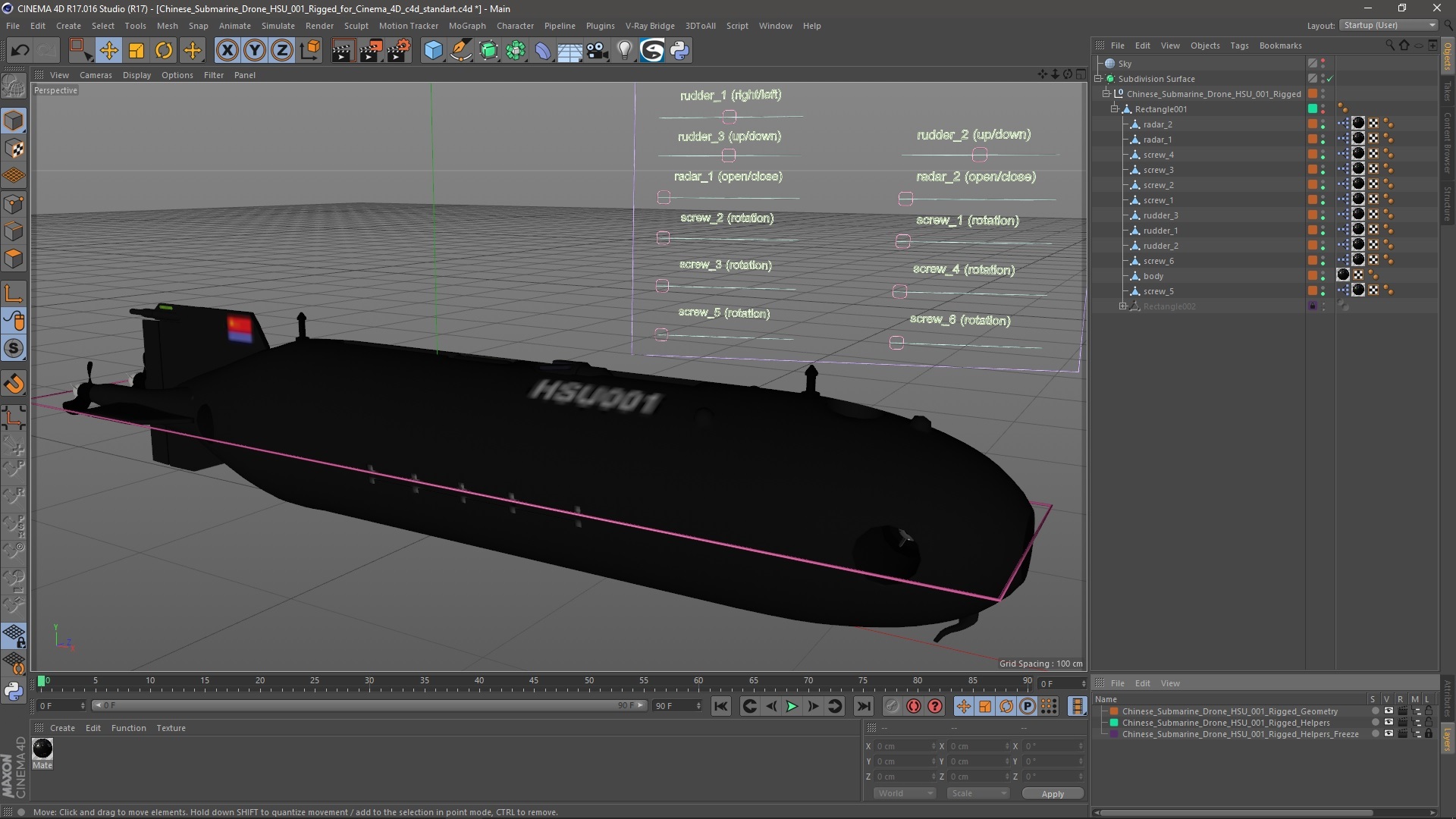Screen dimensions: 1456x819
Task: Expand the Rectangle002 hierarchy
Action: [1123, 306]
